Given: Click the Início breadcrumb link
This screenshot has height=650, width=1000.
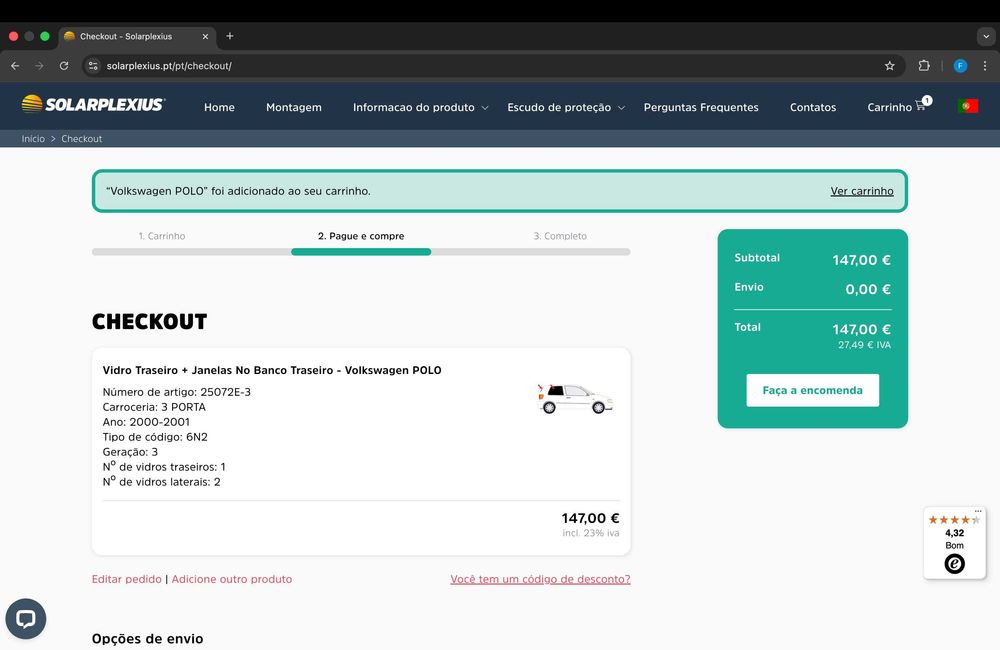Looking at the screenshot, I should pyautogui.click(x=33, y=138).
